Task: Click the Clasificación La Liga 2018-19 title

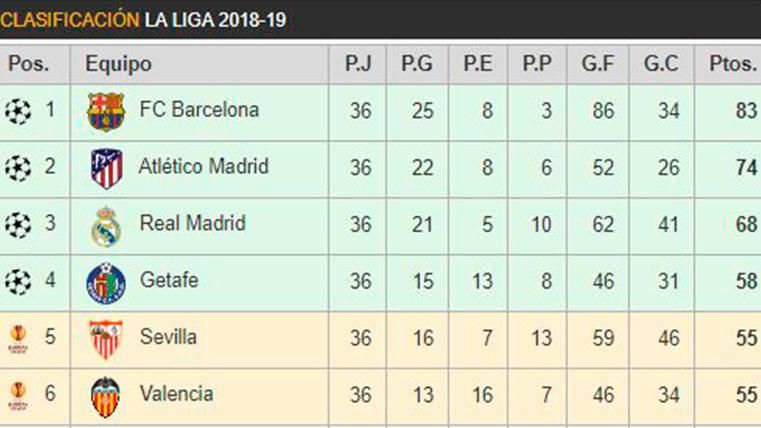Action: tap(144, 19)
